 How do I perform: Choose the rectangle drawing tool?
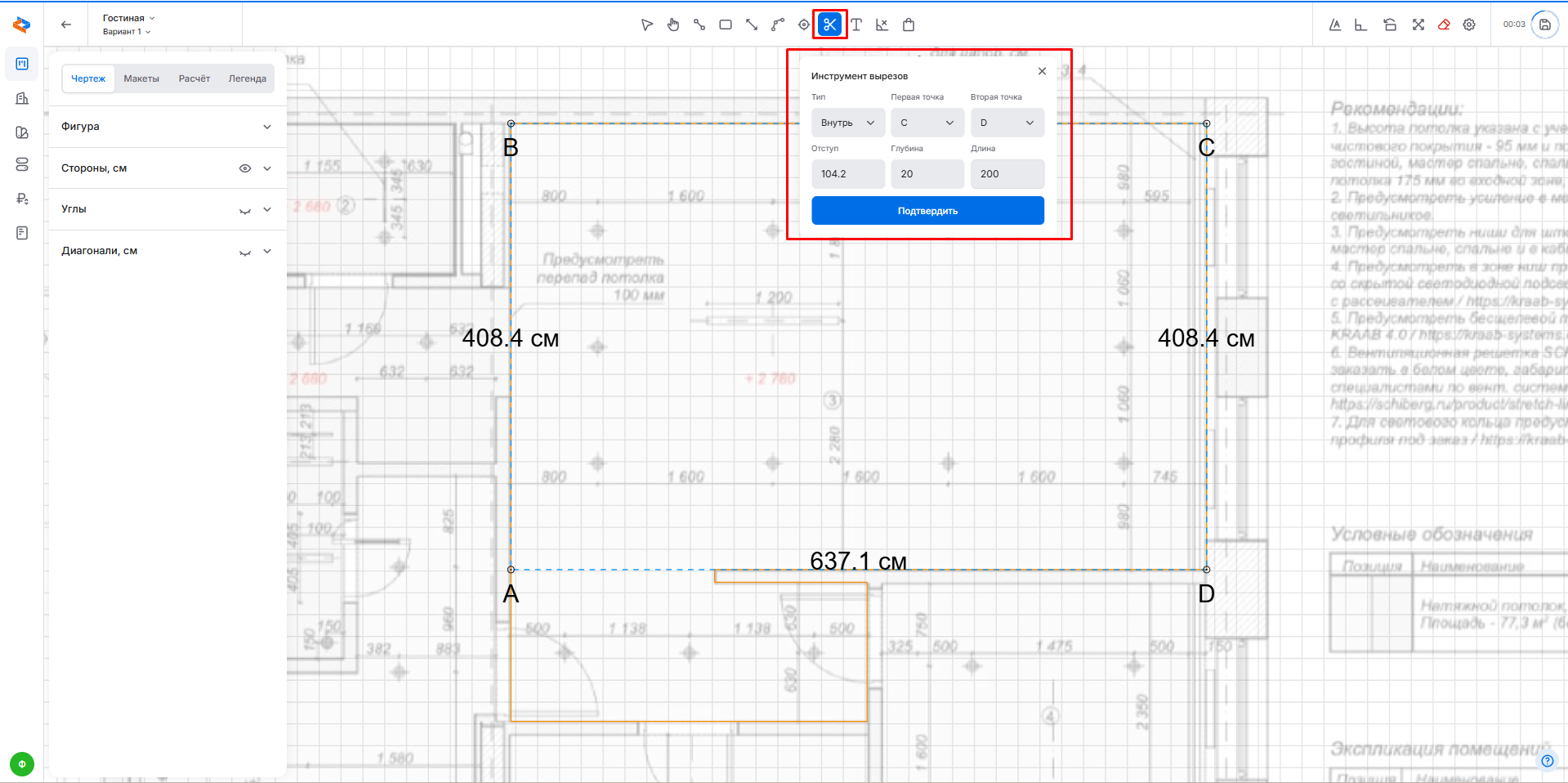725,25
